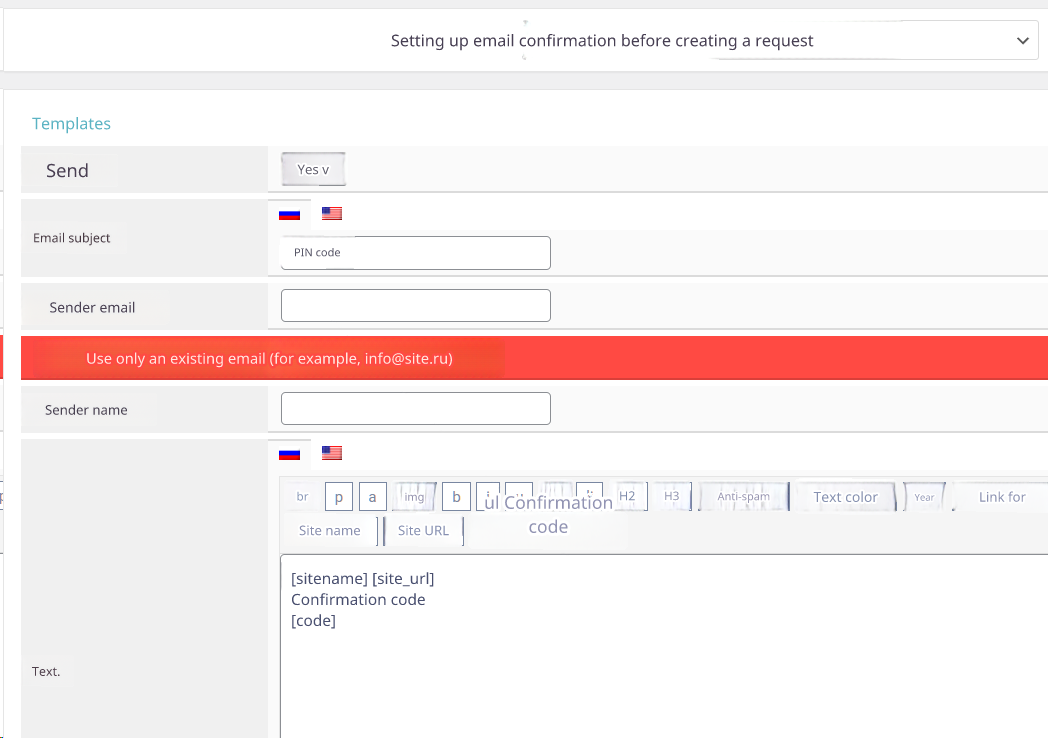Click the Anti-spam toolbar button

click(743, 497)
